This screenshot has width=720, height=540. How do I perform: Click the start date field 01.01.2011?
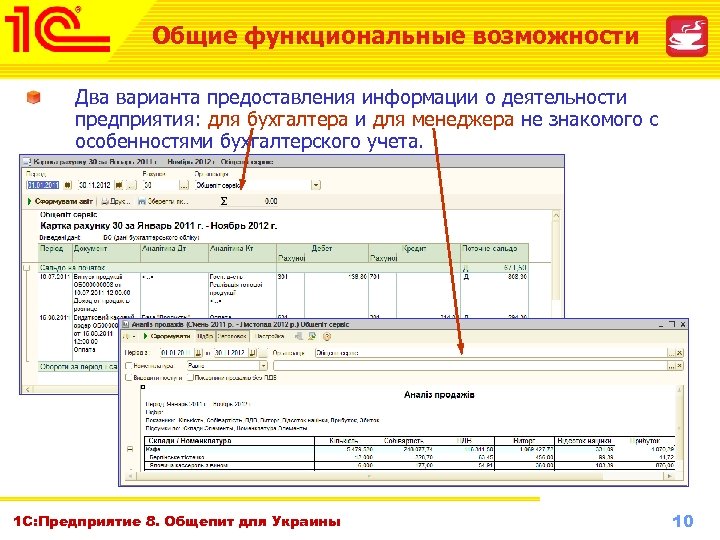coord(43,185)
